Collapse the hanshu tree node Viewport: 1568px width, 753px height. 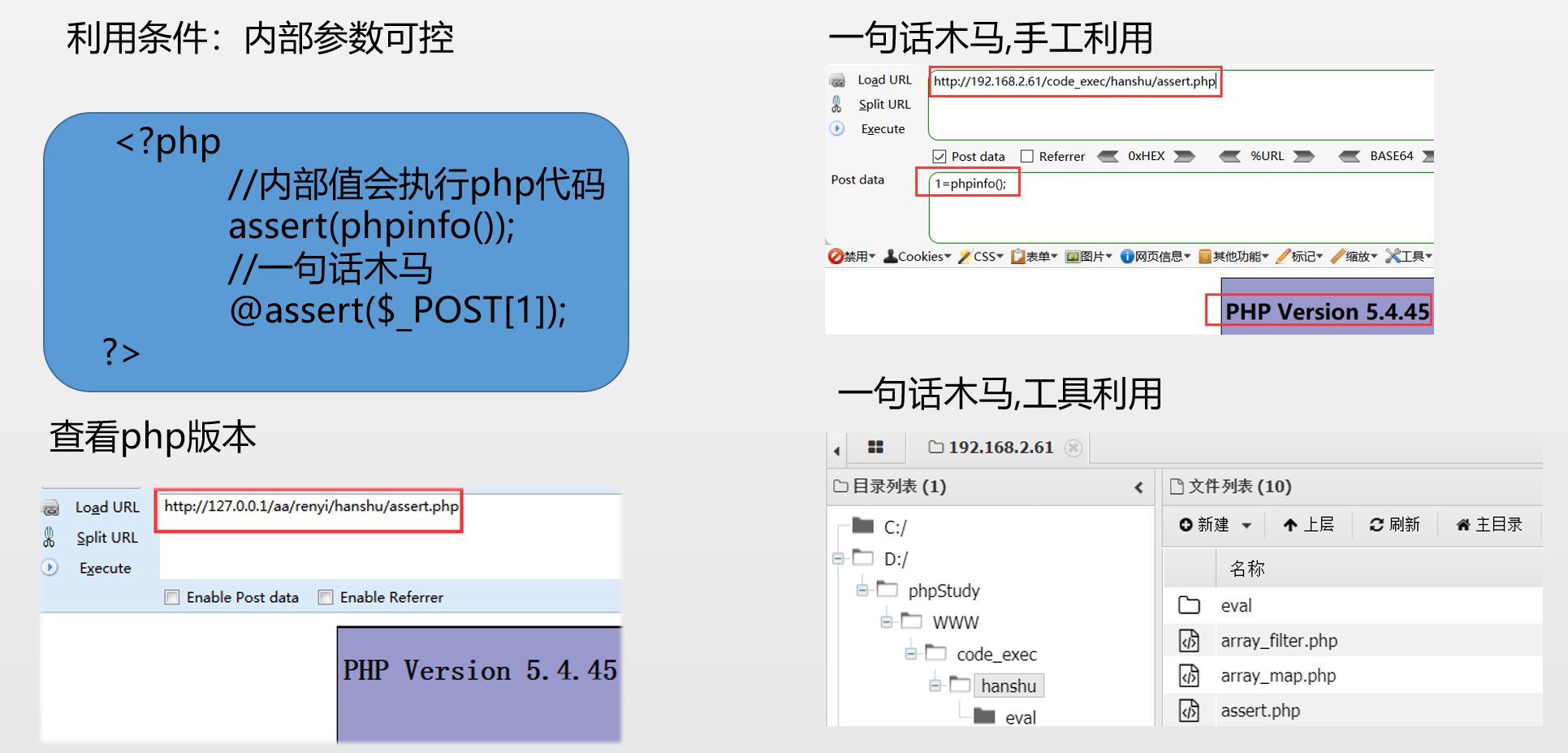point(935,686)
